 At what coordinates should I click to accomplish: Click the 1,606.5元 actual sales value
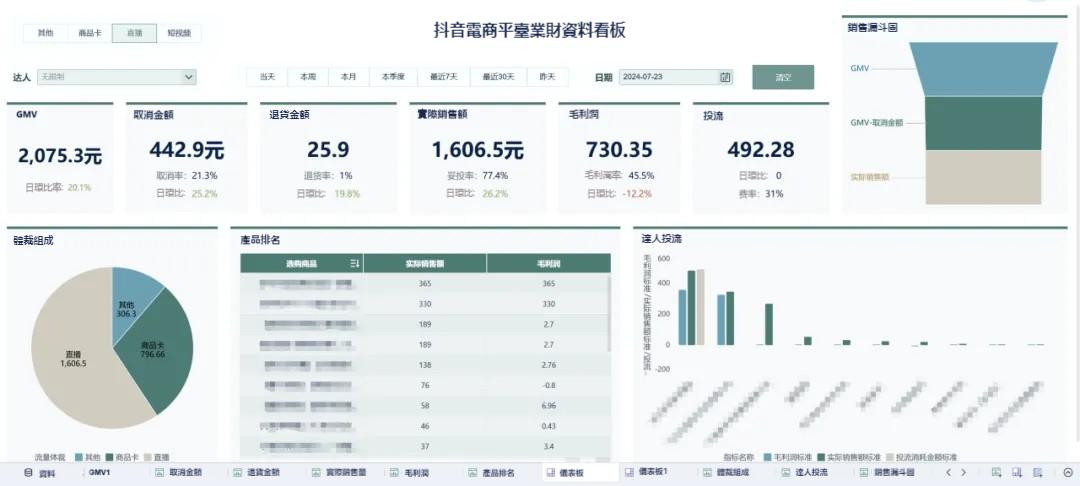(x=478, y=150)
